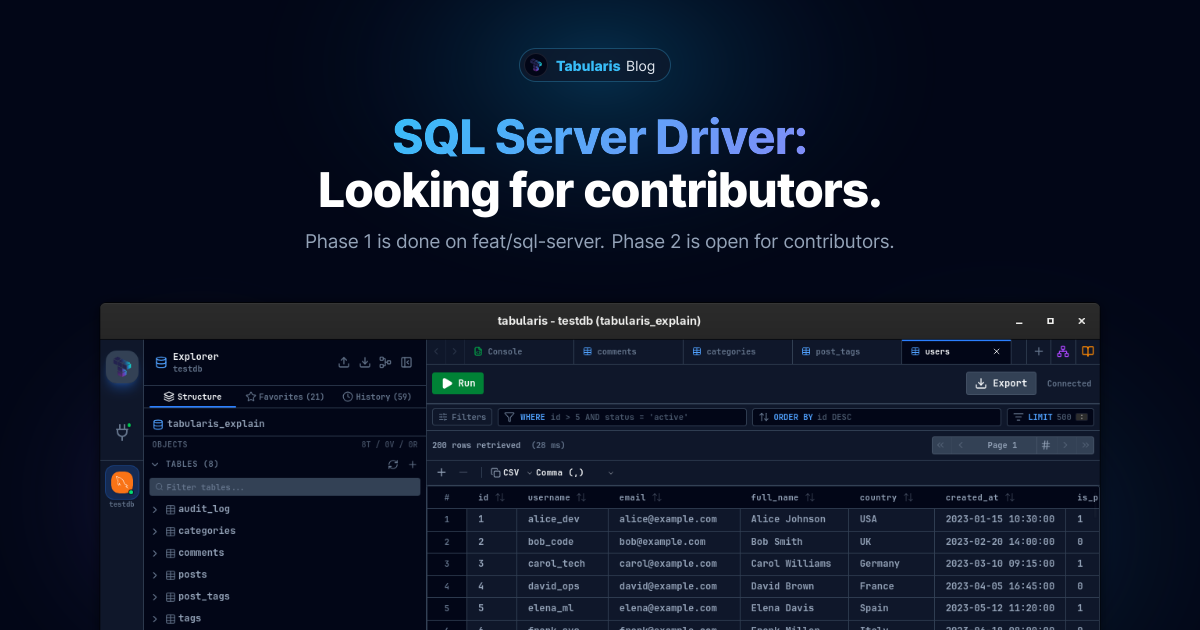Toggle the Filters panel
The width and height of the screenshot is (1200, 630).
point(461,417)
